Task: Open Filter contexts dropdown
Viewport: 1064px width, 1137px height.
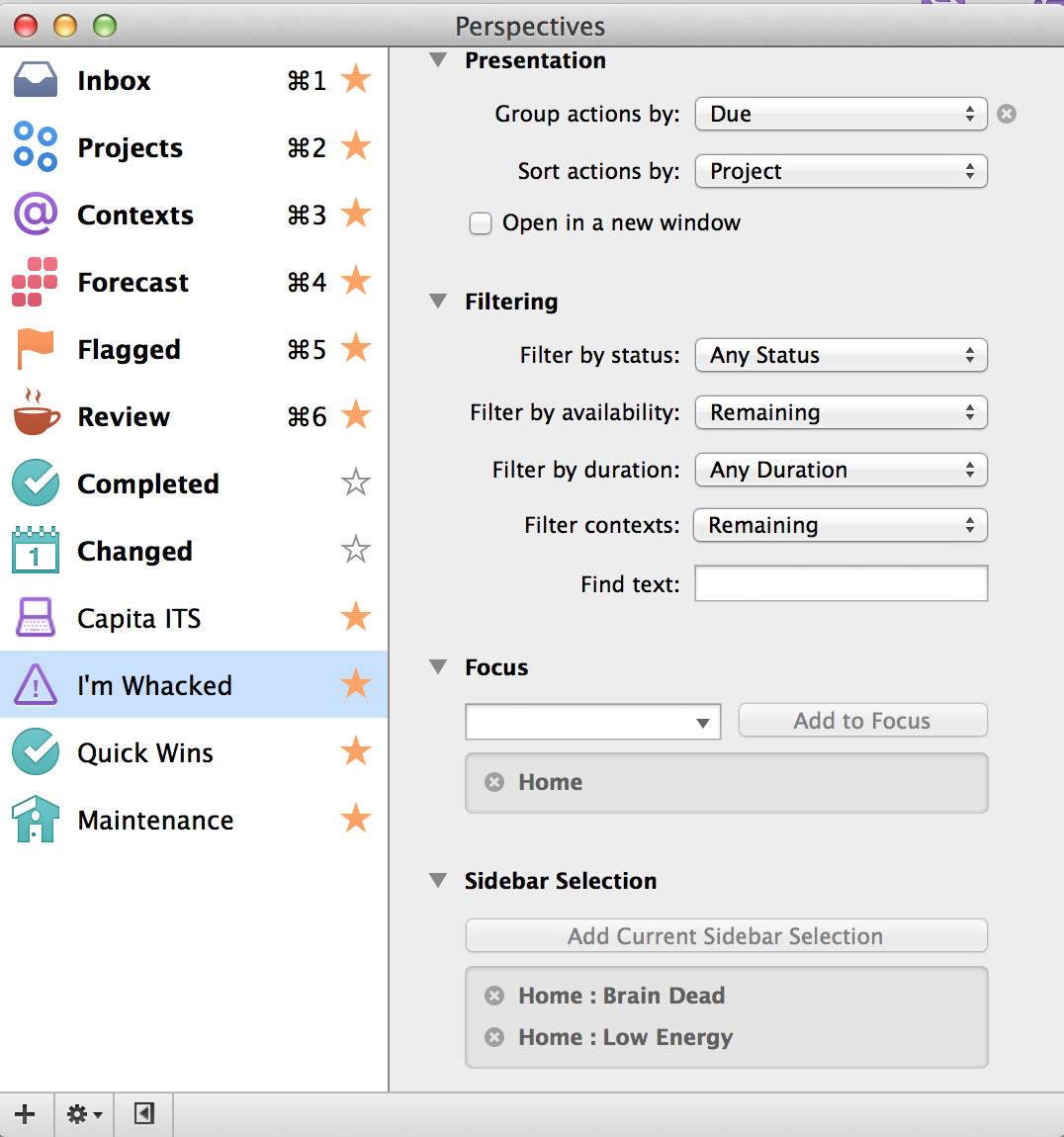Action: click(841, 526)
